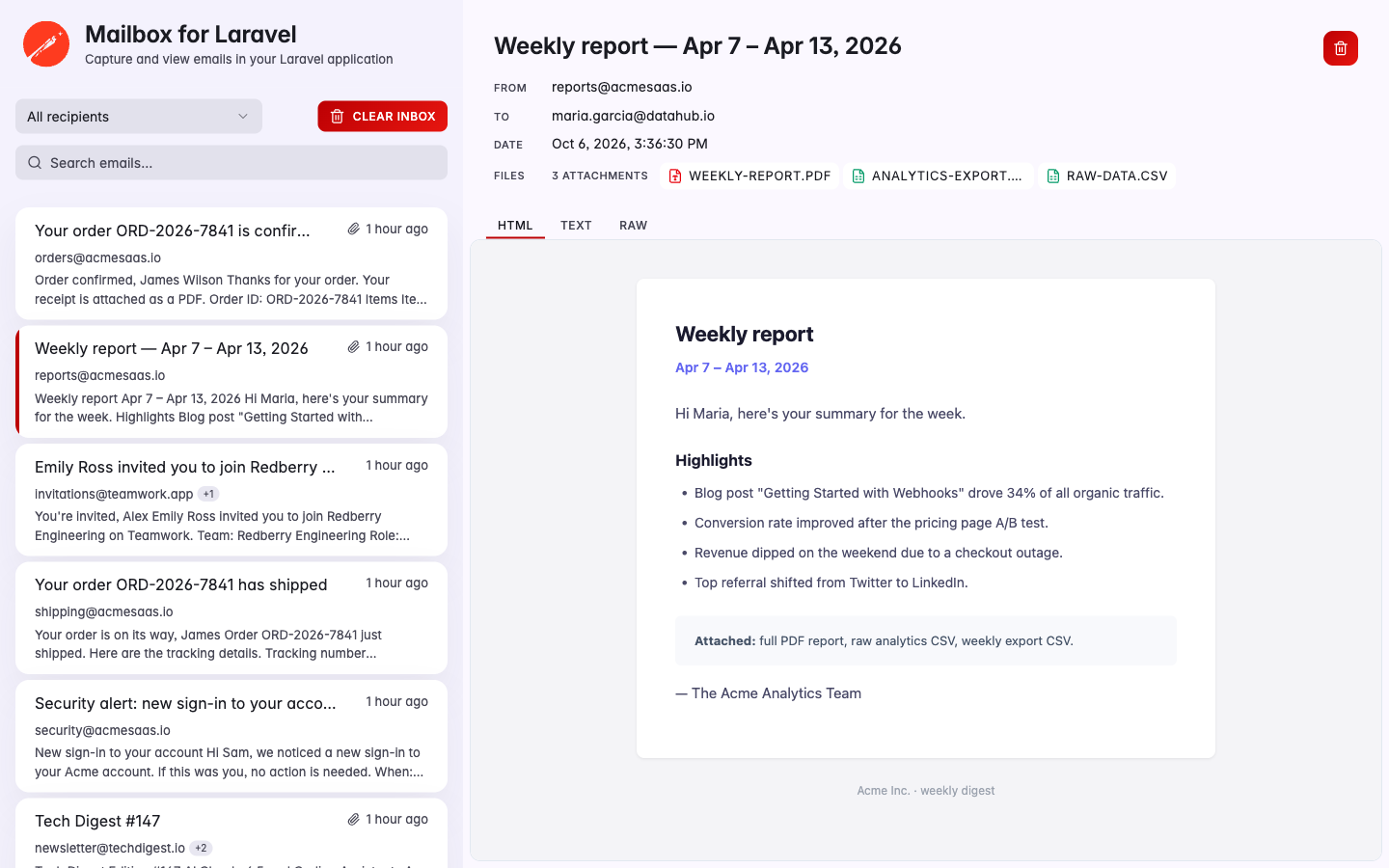
Task: Clear the inbox with CLEAR INBOX button
Action: point(383,117)
